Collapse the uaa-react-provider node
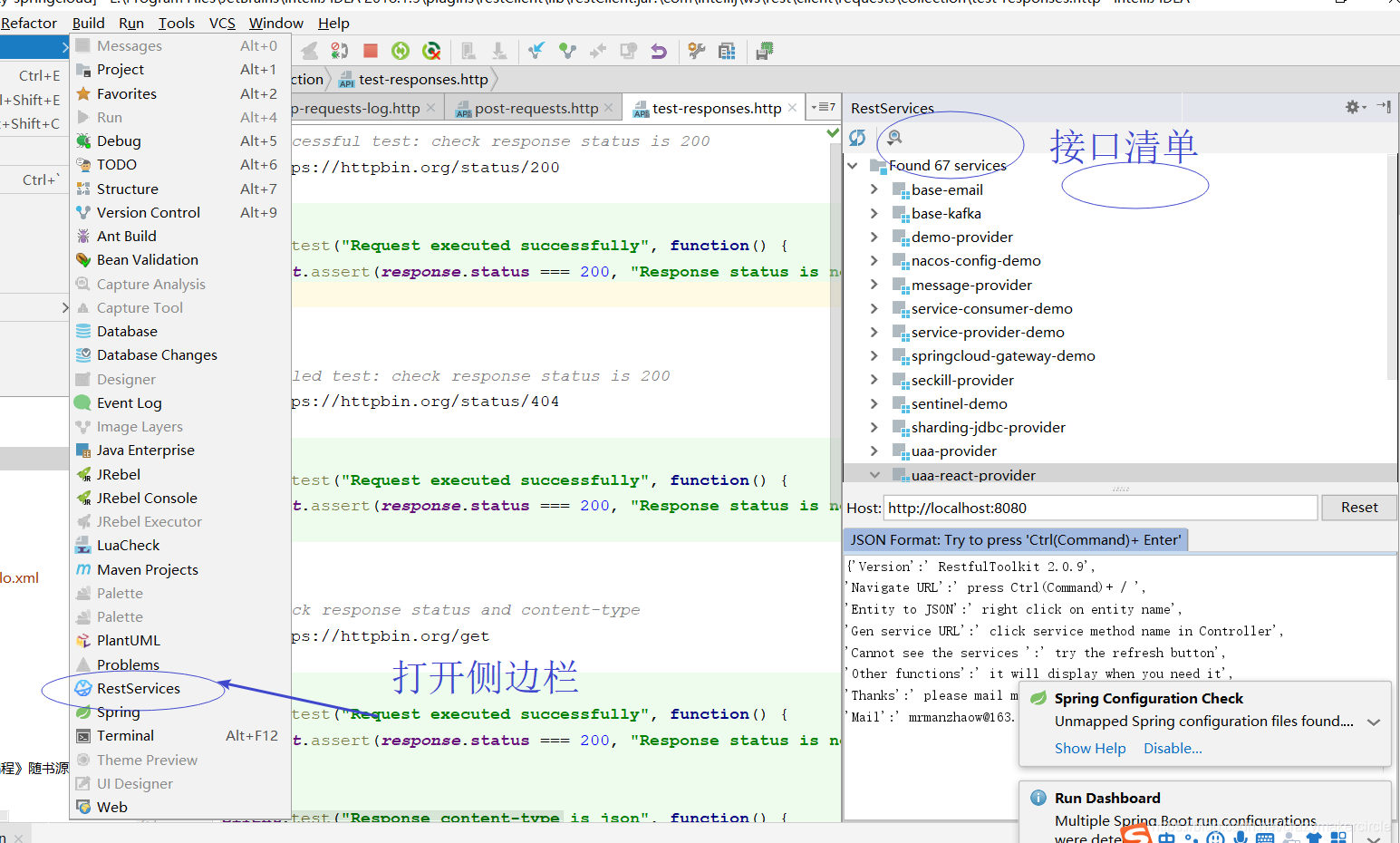Viewport: 1400px width, 843px height. (874, 475)
